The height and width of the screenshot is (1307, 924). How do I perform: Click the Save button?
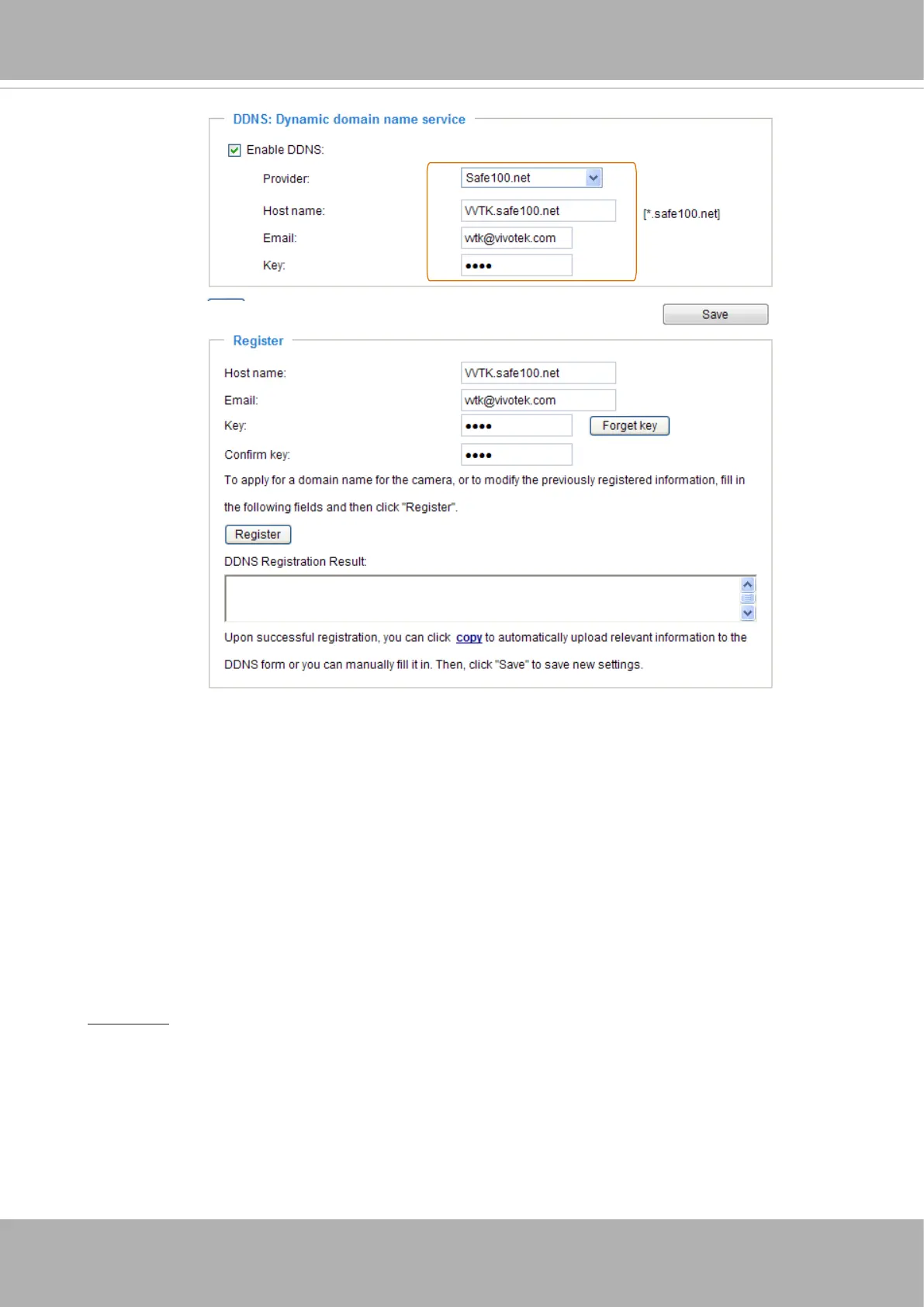click(715, 314)
